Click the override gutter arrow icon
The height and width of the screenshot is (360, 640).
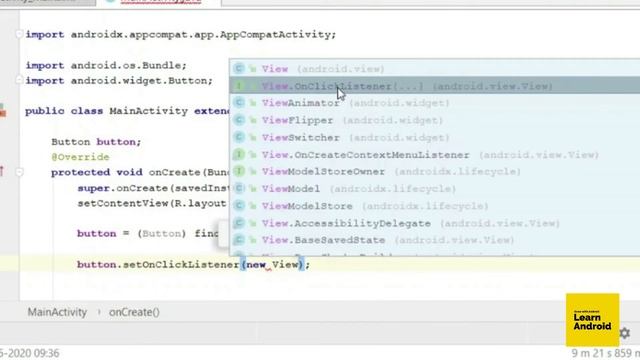click(x=2, y=171)
